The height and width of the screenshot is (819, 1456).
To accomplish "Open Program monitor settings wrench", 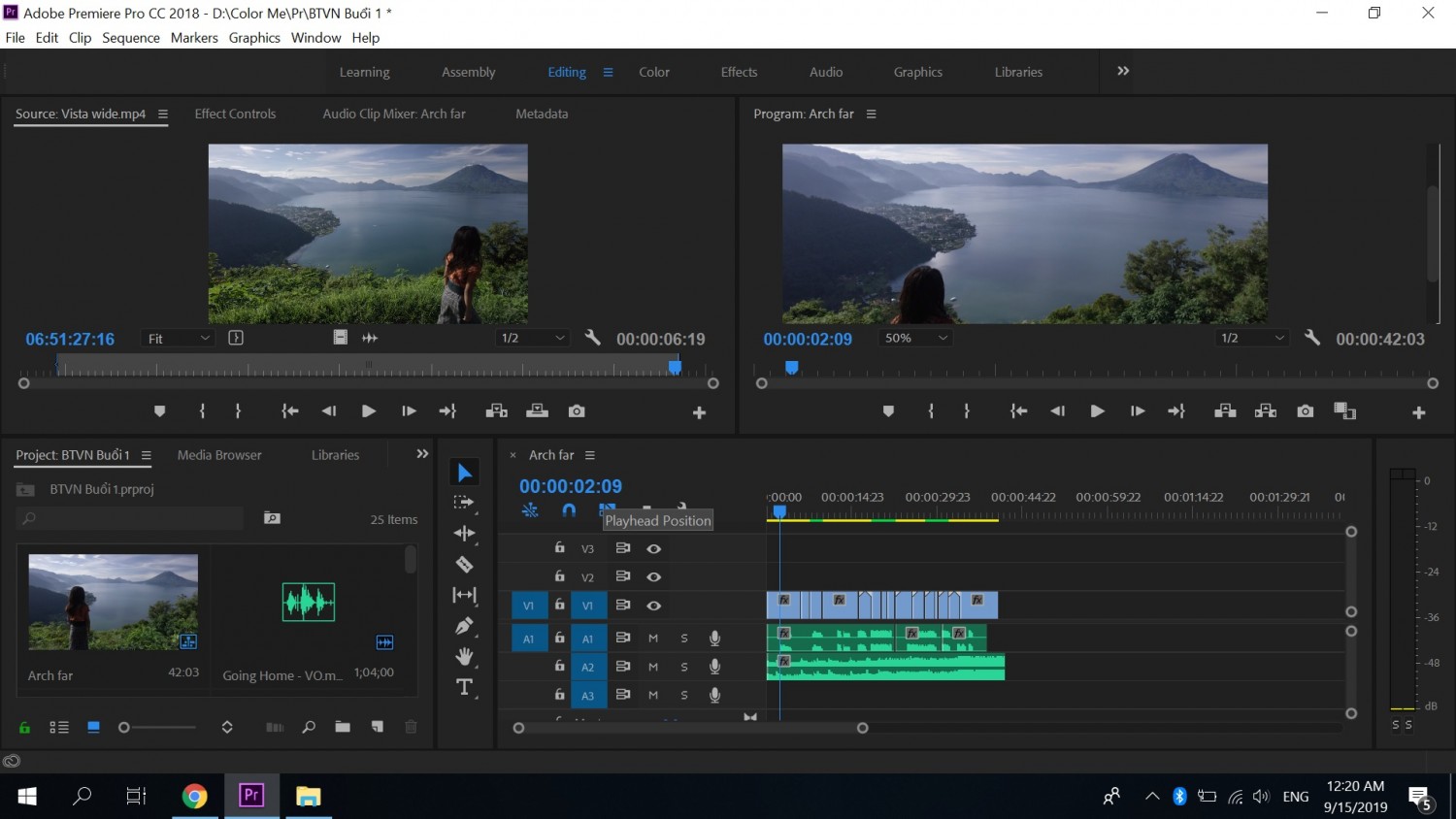I will (1312, 338).
